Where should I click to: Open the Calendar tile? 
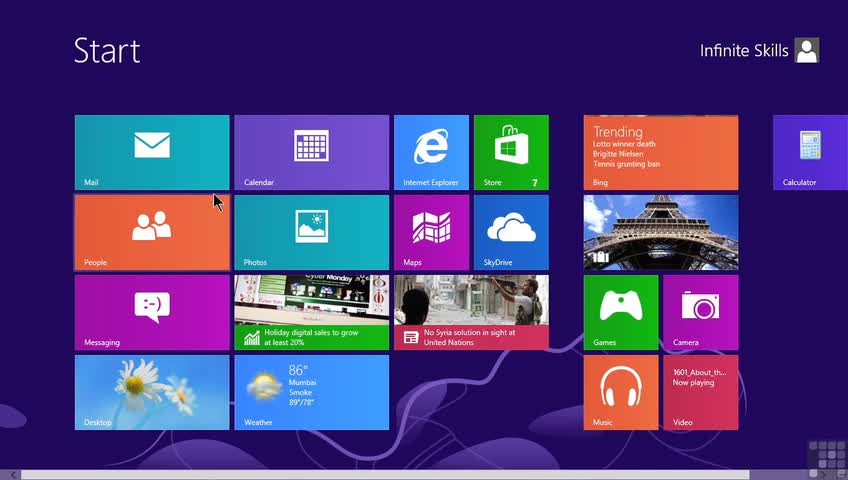[312, 152]
